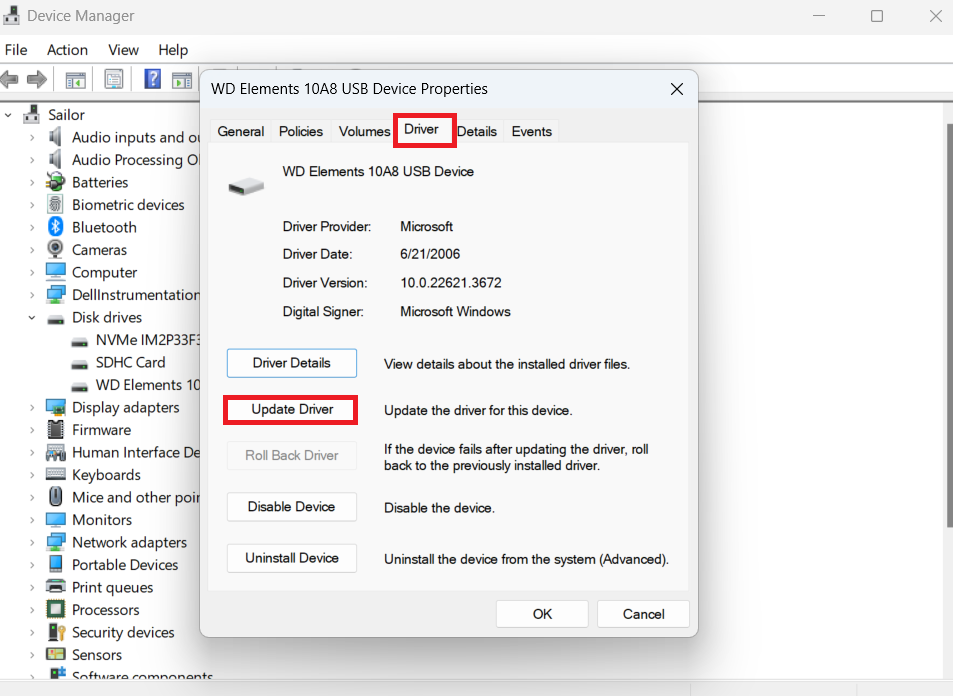Select the Human Interface Devices icon
This screenshot has width=953, height=696.
coord(55,452)
